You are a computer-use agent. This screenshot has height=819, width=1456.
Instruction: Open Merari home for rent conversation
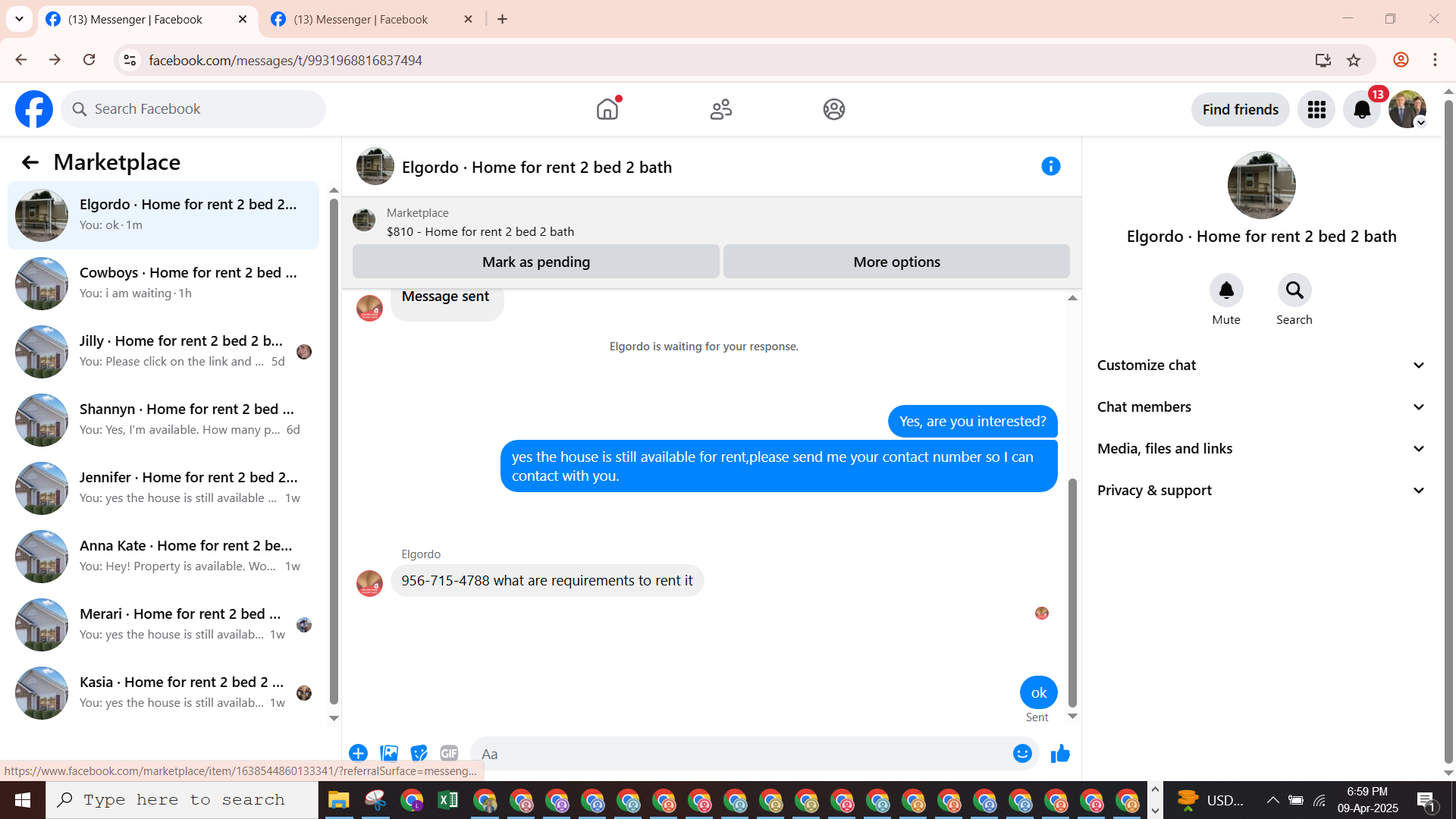[163, 625]
